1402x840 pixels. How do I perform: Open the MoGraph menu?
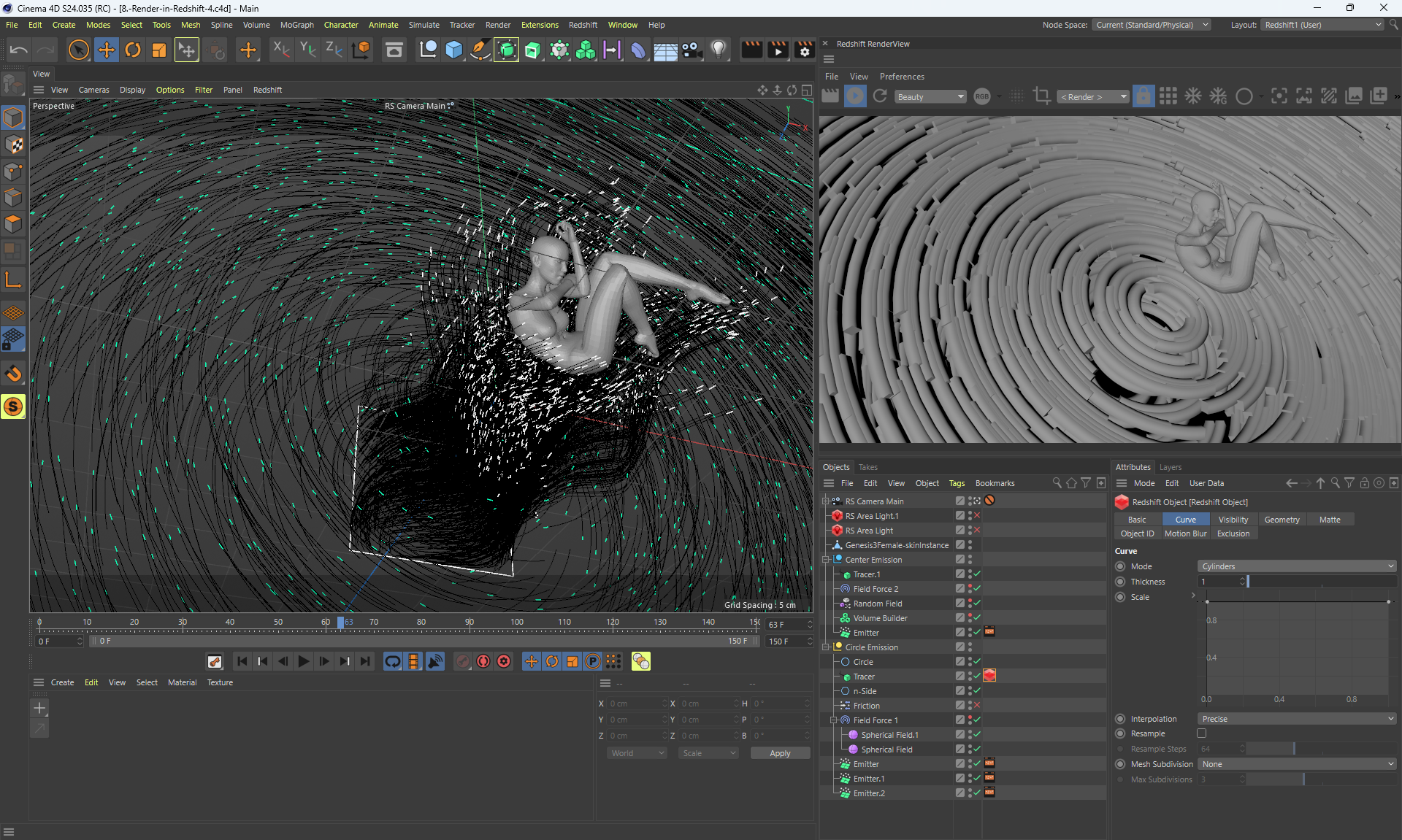pos(296,25)
